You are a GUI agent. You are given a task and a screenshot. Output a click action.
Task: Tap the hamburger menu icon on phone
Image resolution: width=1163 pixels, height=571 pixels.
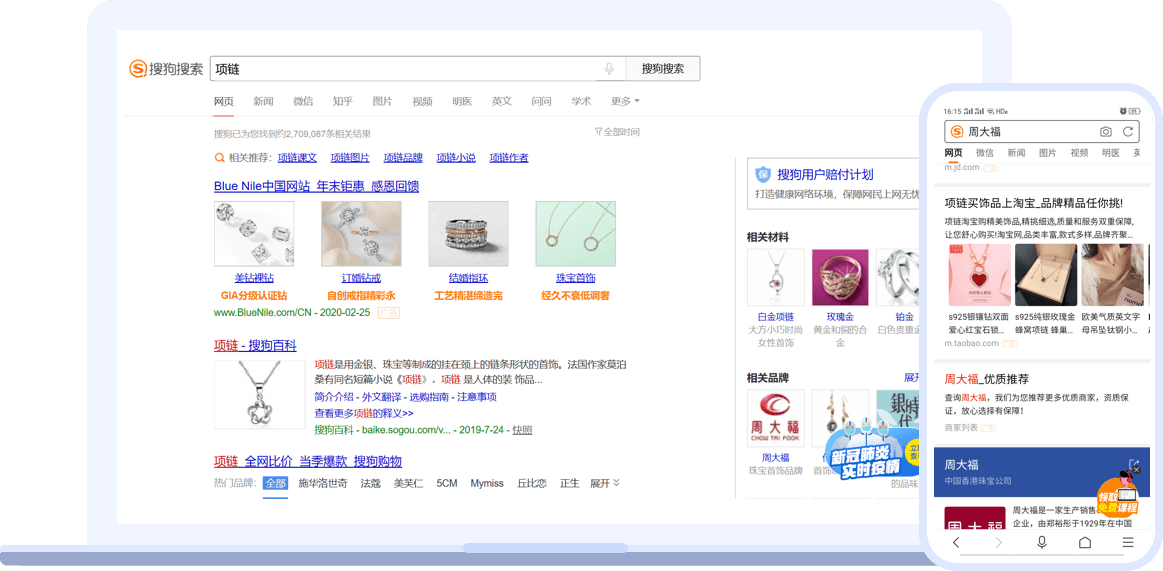(x=1128, y=542)
